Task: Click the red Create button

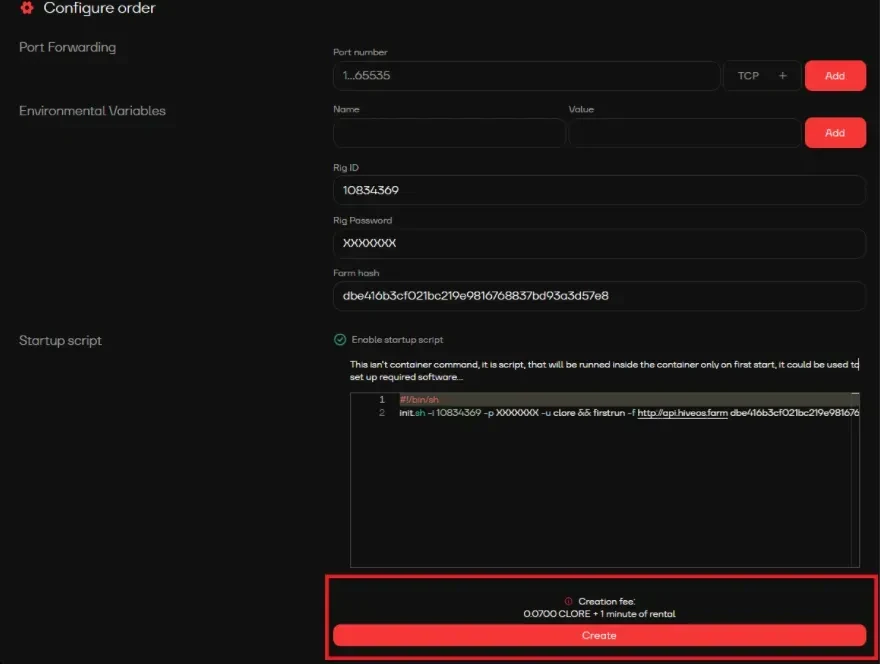Action: (x=599, y=635)
